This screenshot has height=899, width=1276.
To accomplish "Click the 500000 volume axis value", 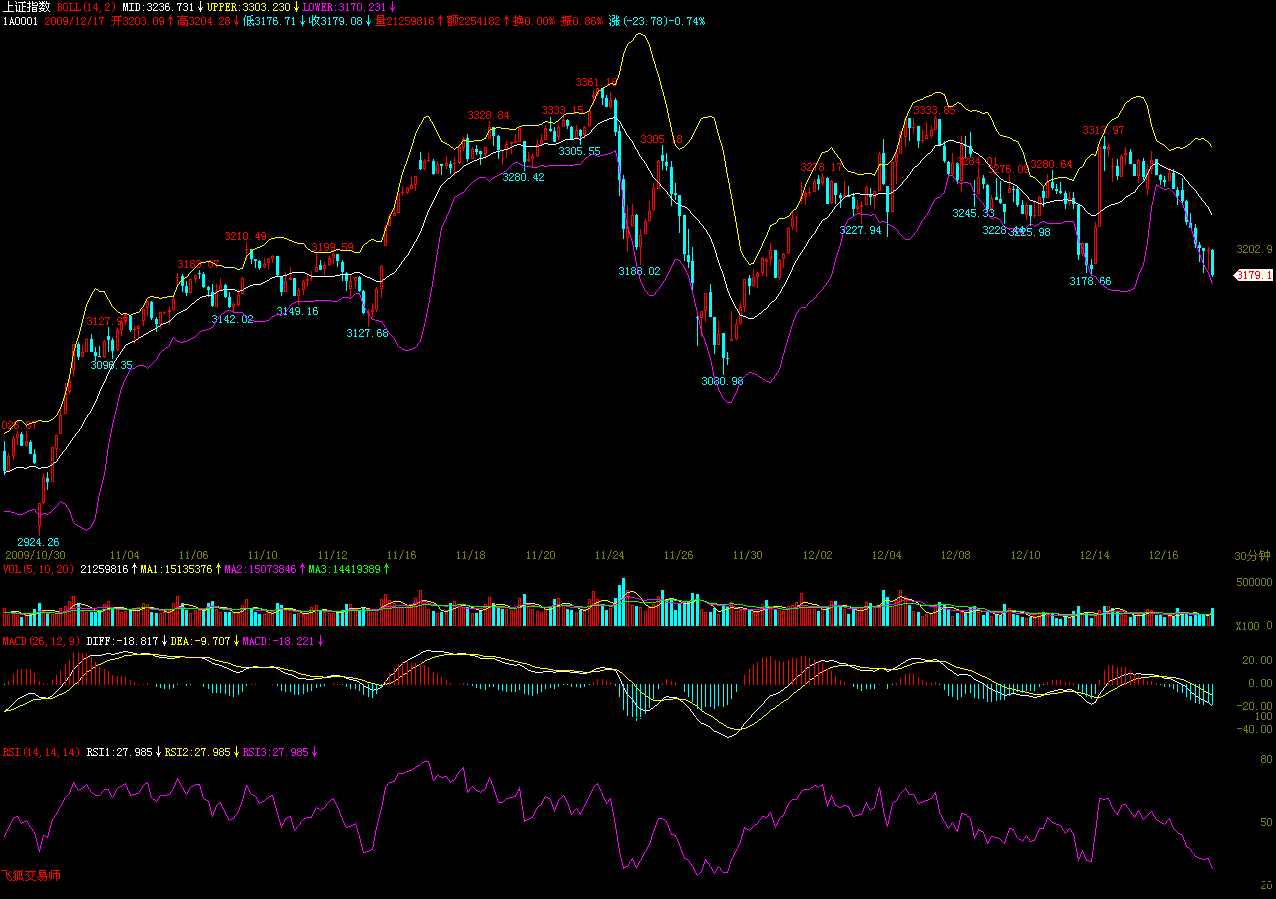I will pos(1254,582).
